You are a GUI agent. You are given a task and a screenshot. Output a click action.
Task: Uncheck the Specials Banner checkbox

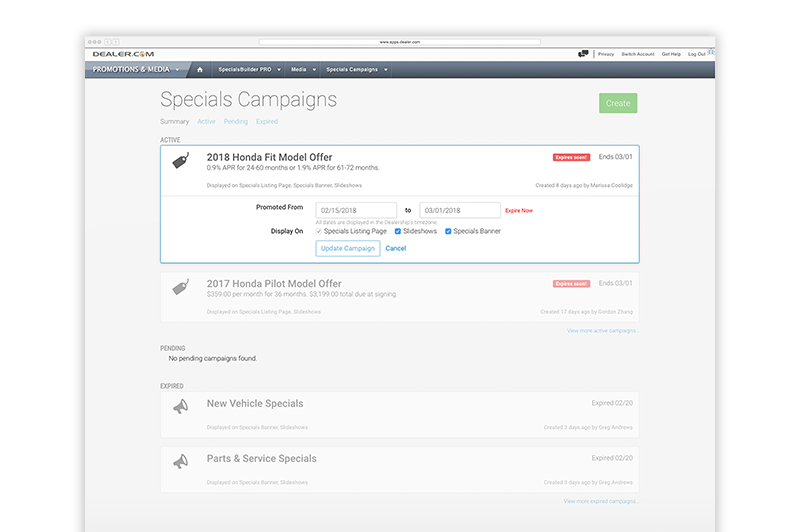click(448, 232)
